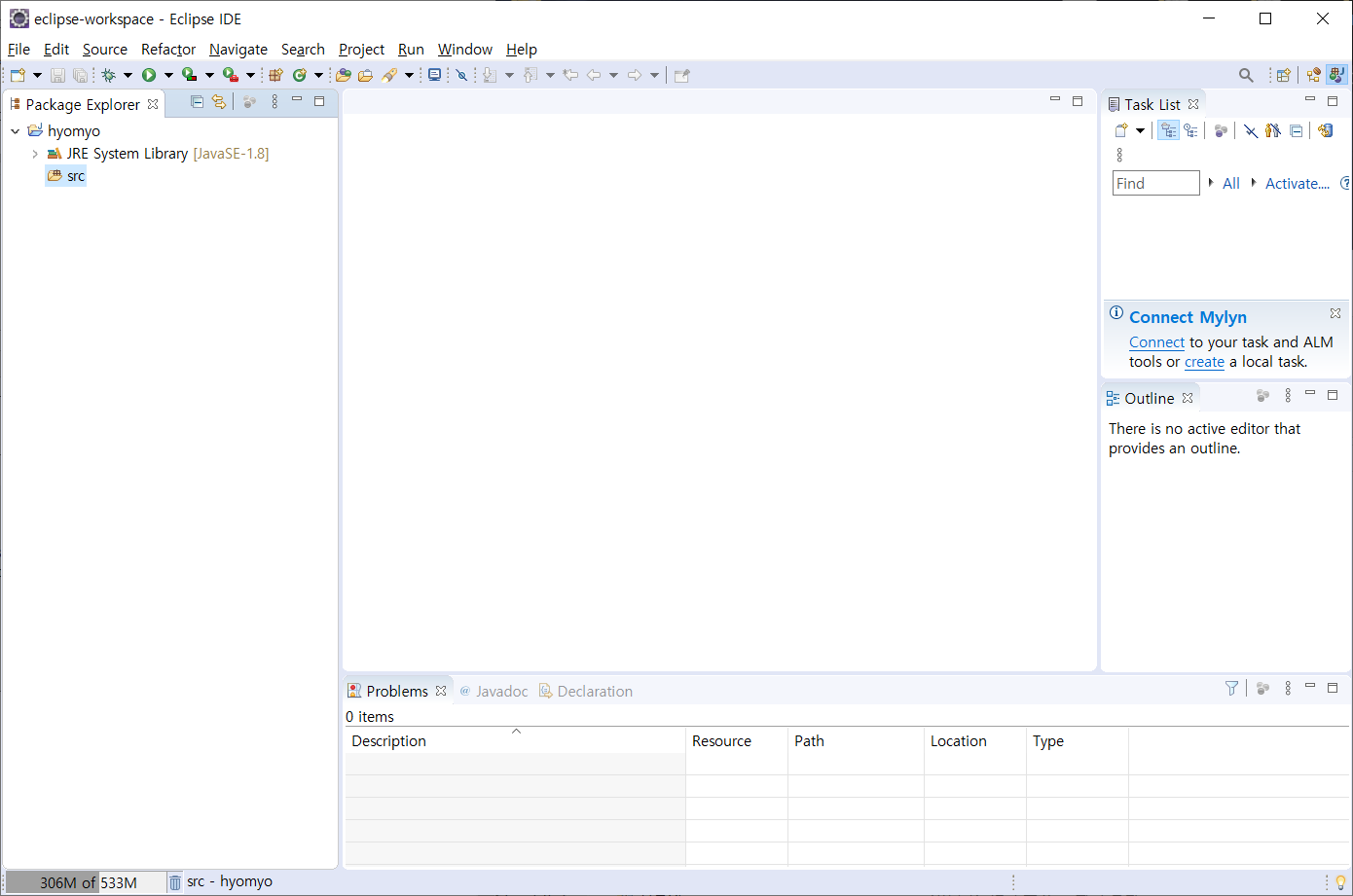Click the Pin Editor toolbar icon
1353x896 pixels.
(x=682, y=75)
